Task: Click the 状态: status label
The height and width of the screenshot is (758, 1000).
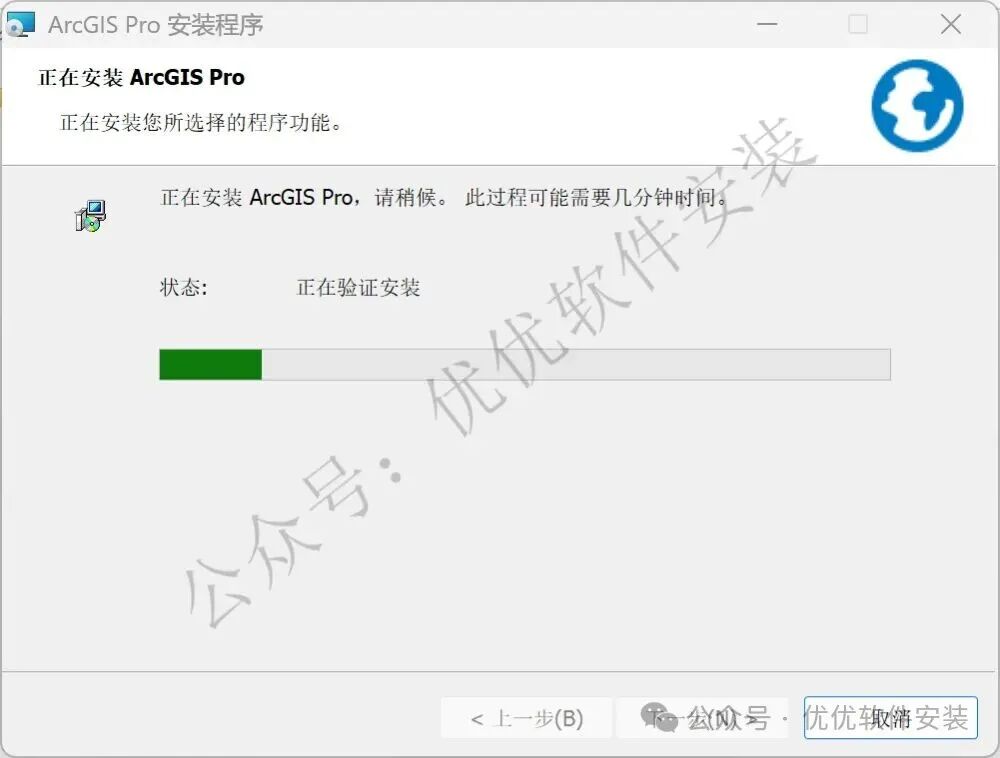Action: click(184, 288)
